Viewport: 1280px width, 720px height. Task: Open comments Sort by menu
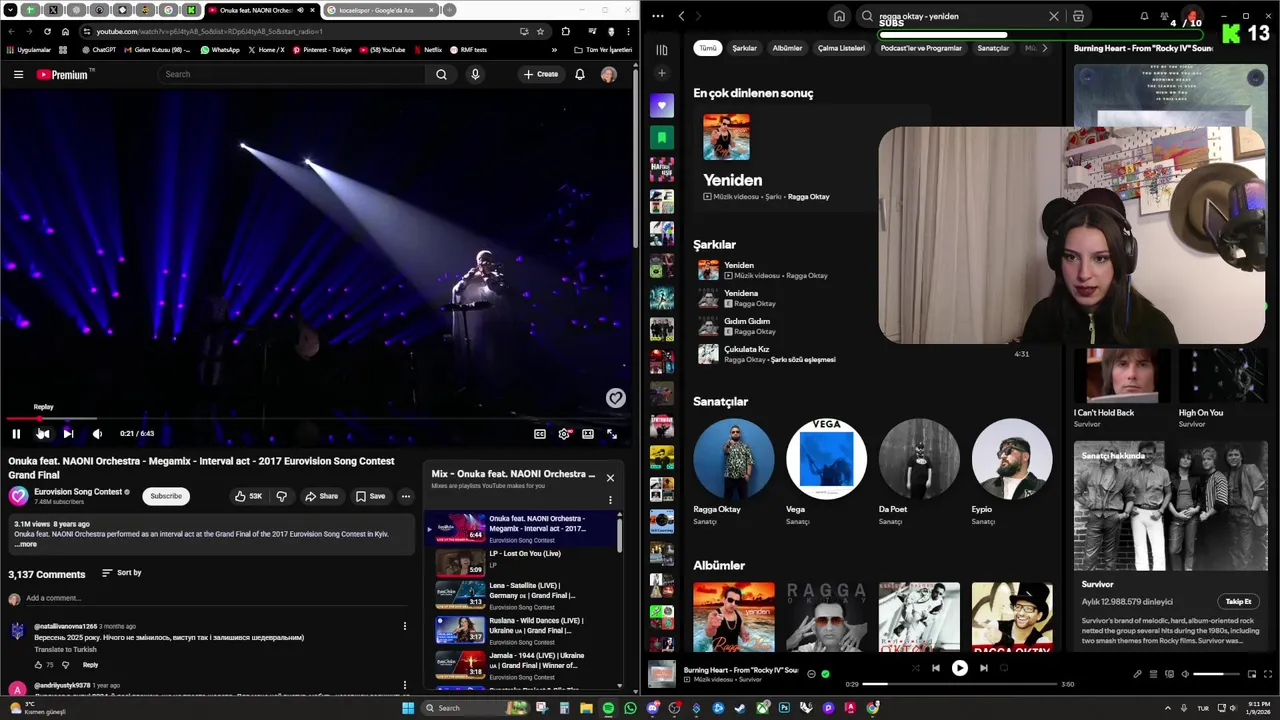[x=122, y=573]
